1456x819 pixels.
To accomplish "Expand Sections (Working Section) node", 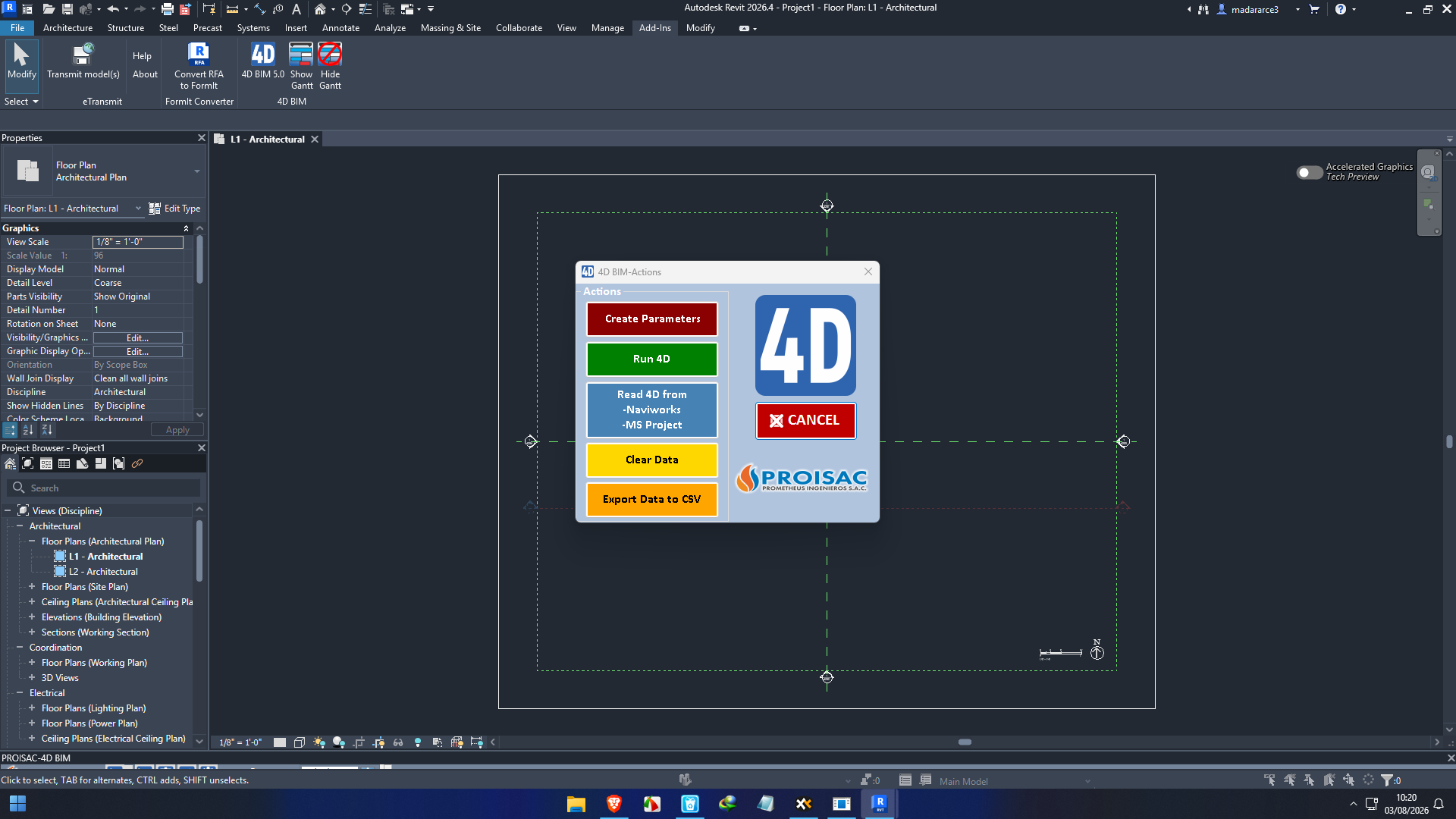I will [32, 632].
